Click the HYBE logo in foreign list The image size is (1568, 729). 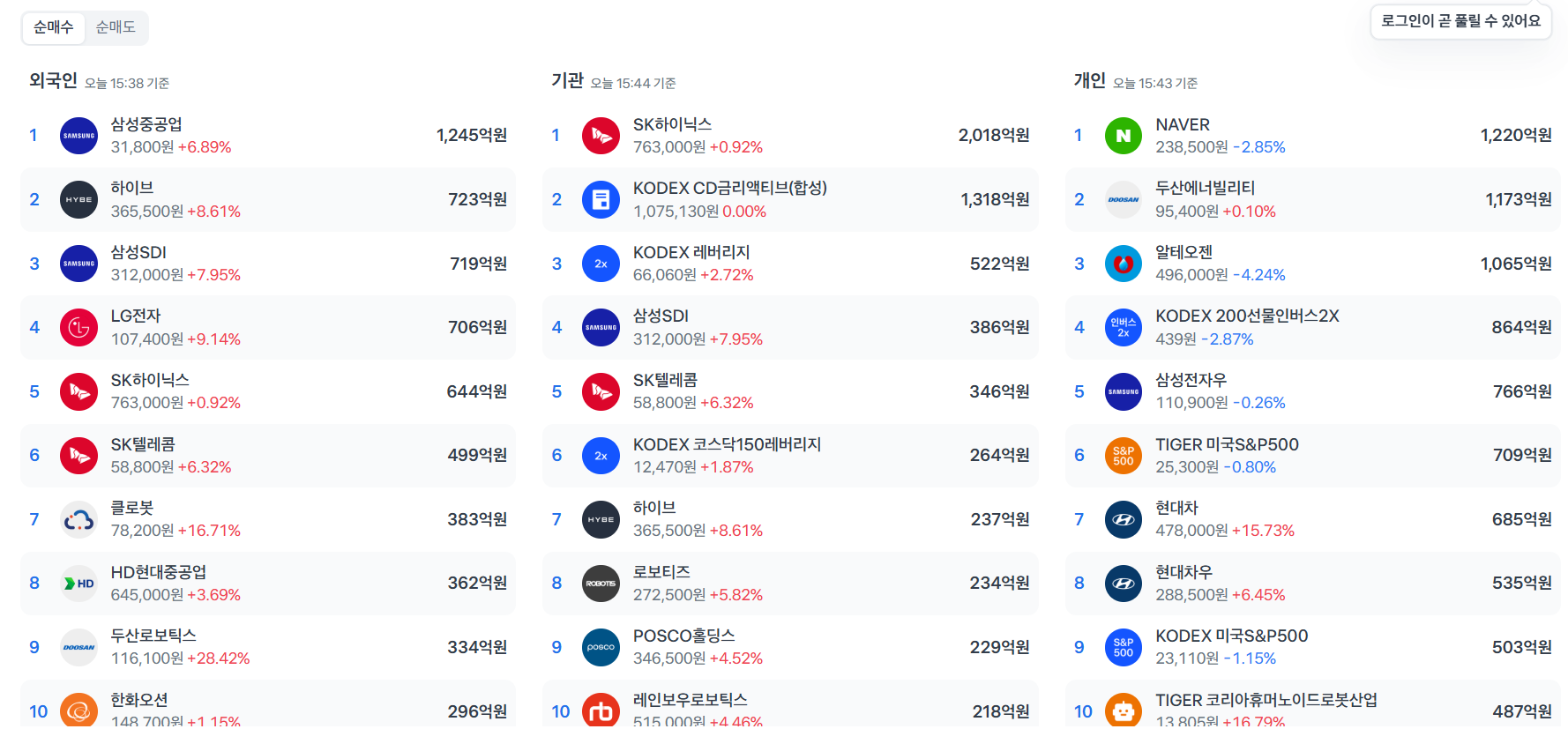(78, 200)
